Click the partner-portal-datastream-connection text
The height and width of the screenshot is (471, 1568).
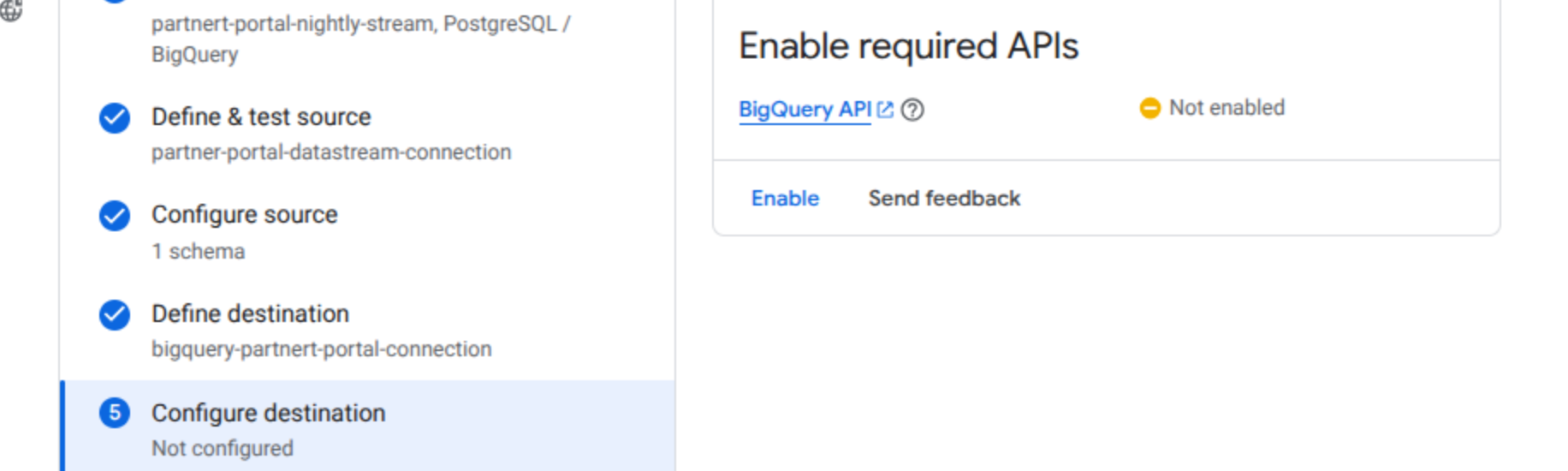pos(331,152)
